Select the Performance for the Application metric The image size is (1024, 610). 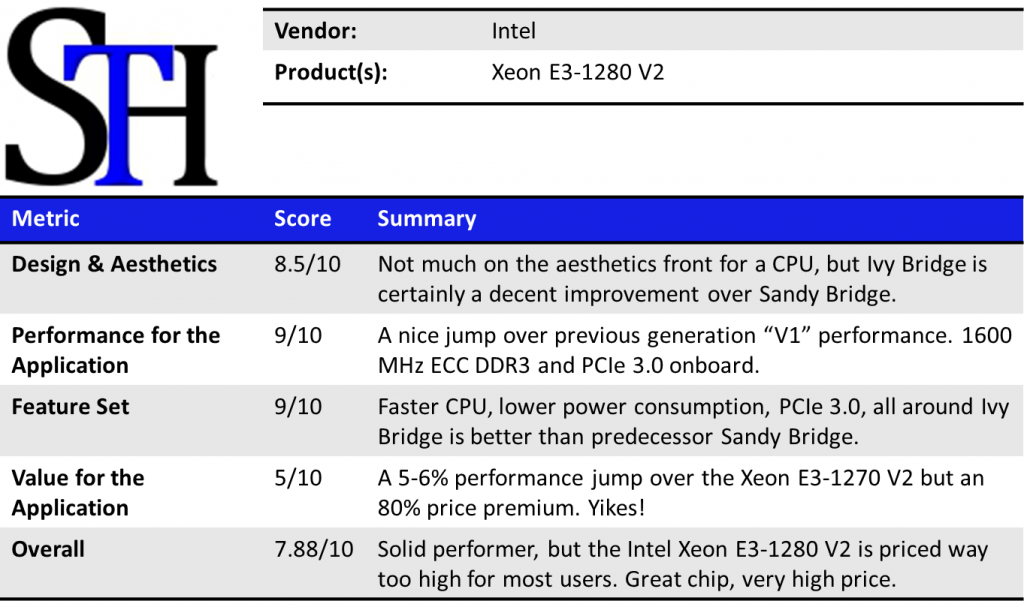(115, 350)
